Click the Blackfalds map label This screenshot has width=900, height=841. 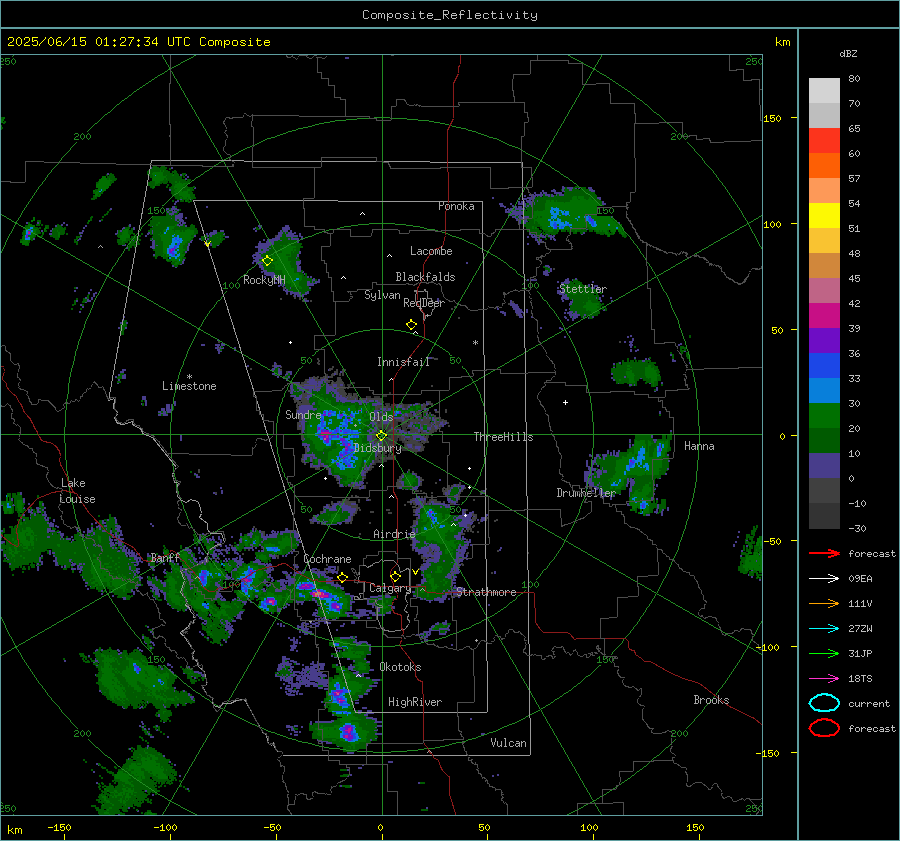pyautogui.click(x=425, y=277)
